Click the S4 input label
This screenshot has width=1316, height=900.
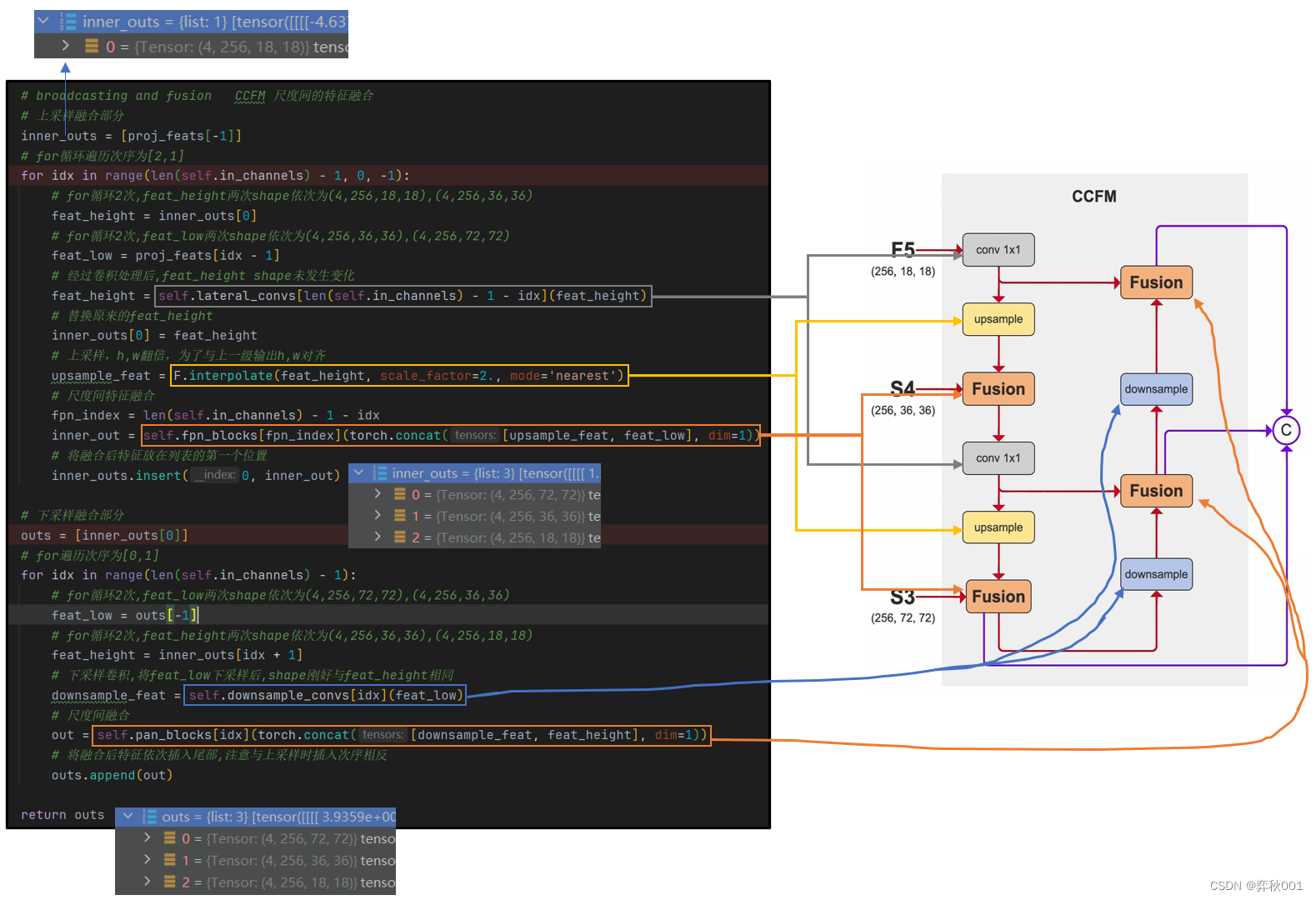(902, 388)
